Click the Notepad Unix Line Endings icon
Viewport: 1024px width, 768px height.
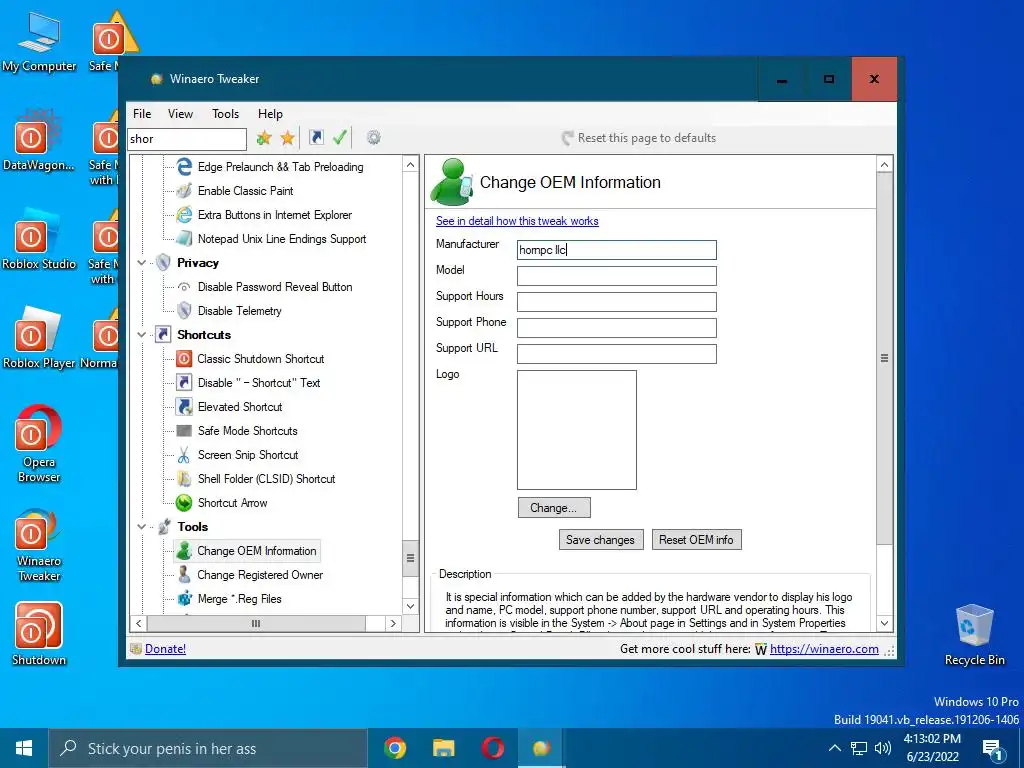pos(185,239)
